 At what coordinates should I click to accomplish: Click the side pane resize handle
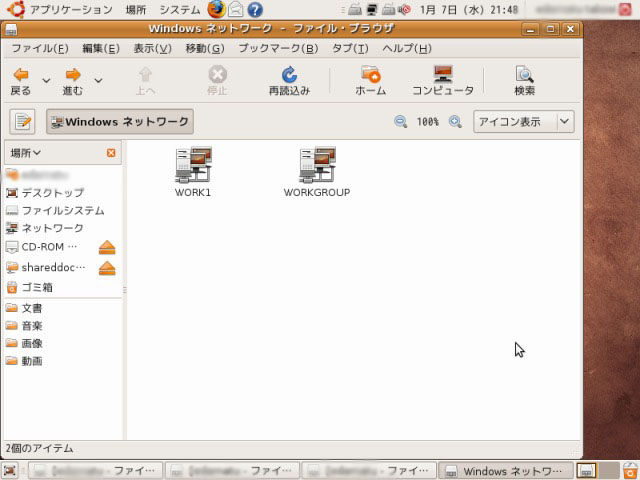tap(124, 290)
